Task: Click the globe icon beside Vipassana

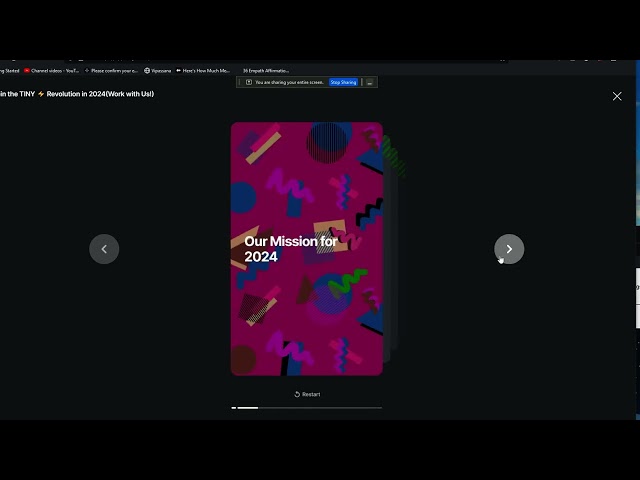Action: point(147,71)
